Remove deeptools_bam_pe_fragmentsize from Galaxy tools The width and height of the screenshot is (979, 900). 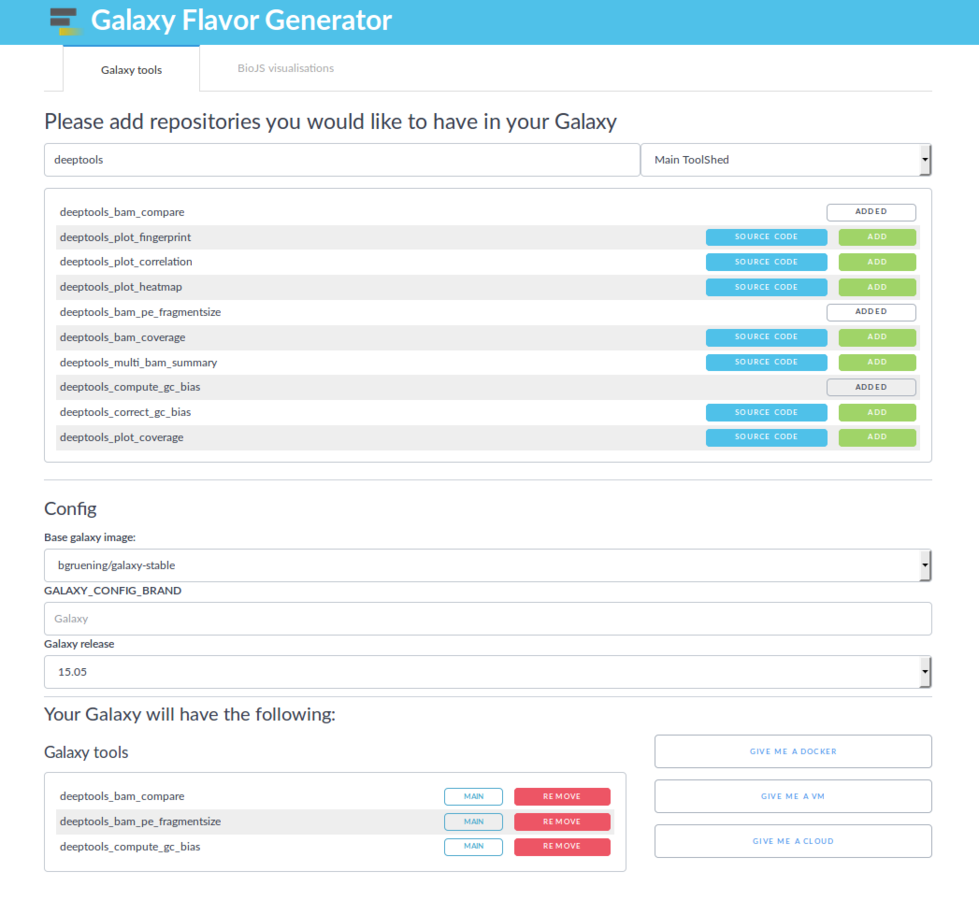pos(562,822)
